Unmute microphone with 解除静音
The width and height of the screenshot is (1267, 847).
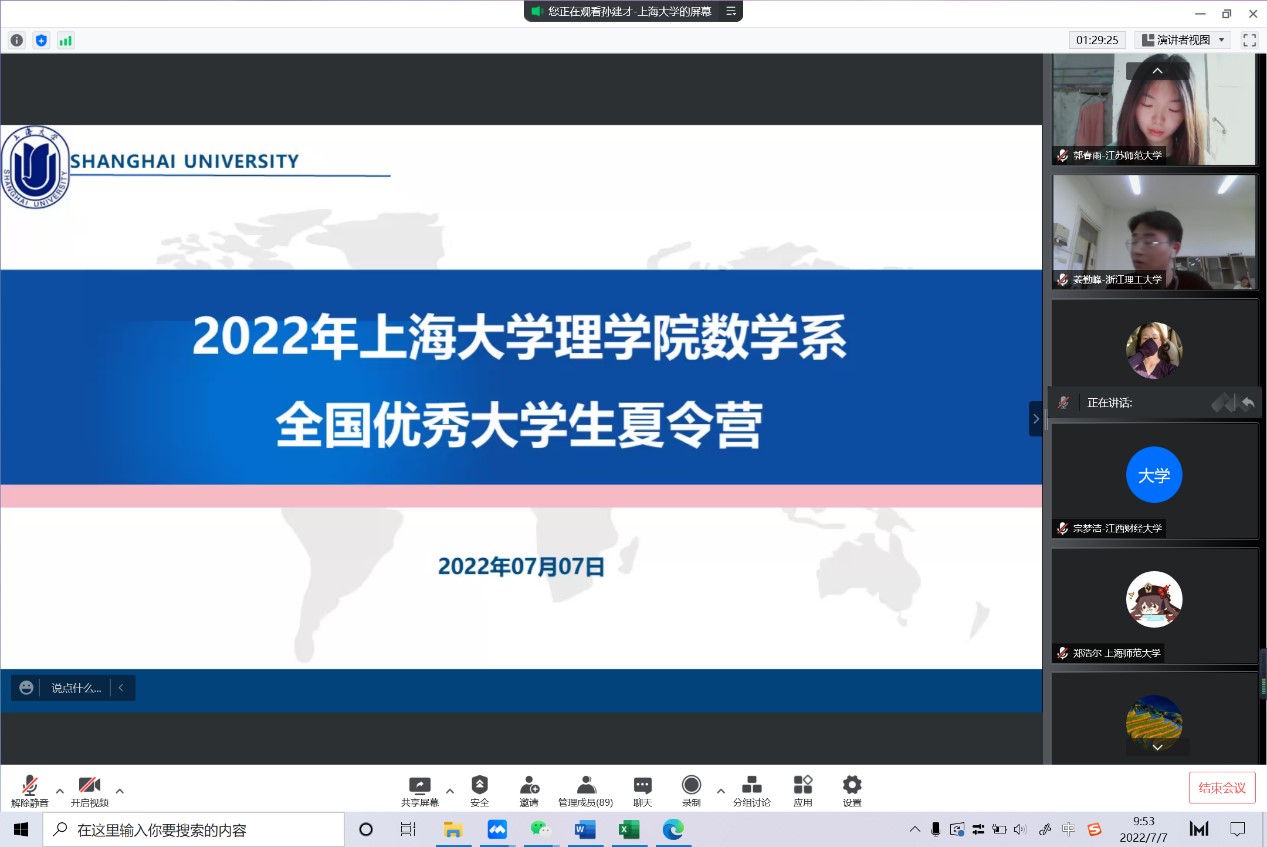(x=30, y=786)
